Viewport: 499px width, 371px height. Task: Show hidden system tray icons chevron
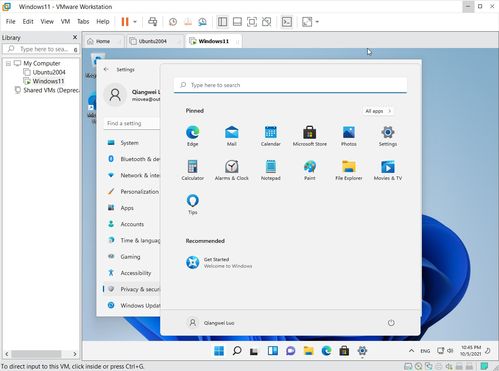[x=411, y=351]
